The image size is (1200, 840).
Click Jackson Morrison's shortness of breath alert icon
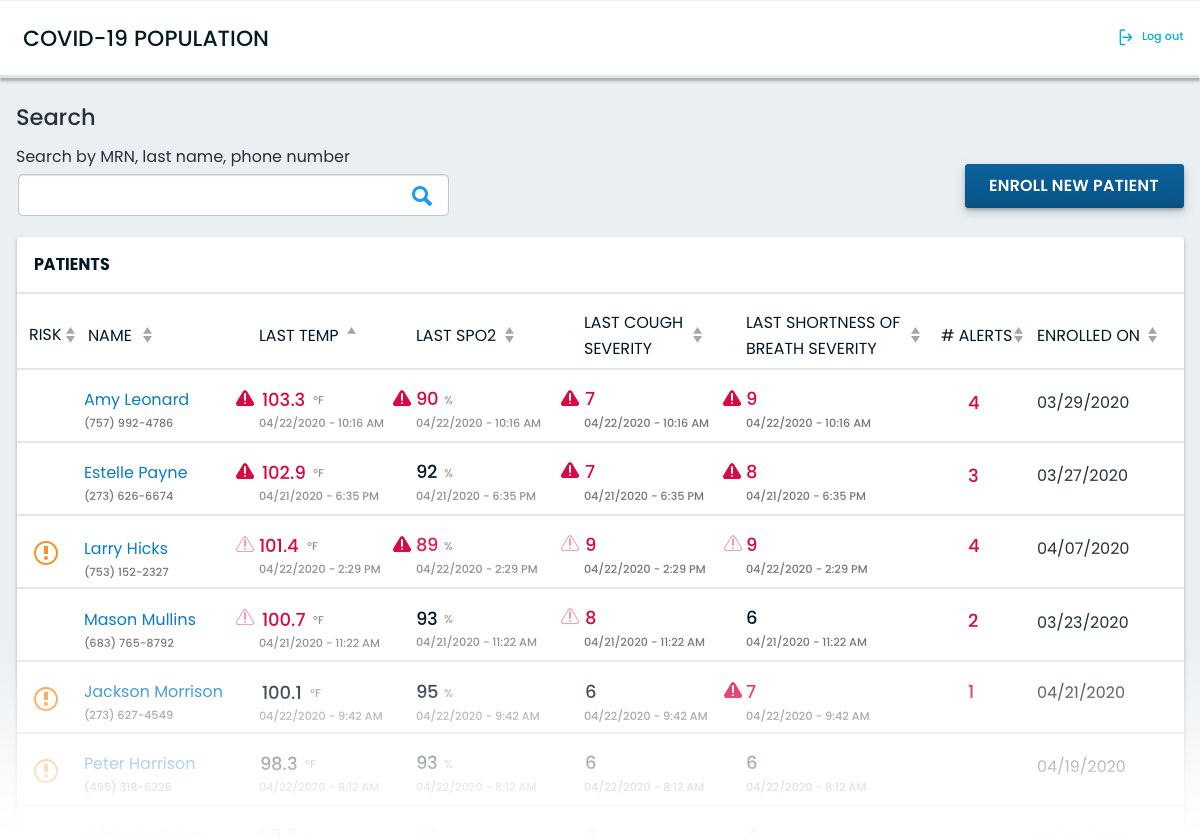(732, 690)
